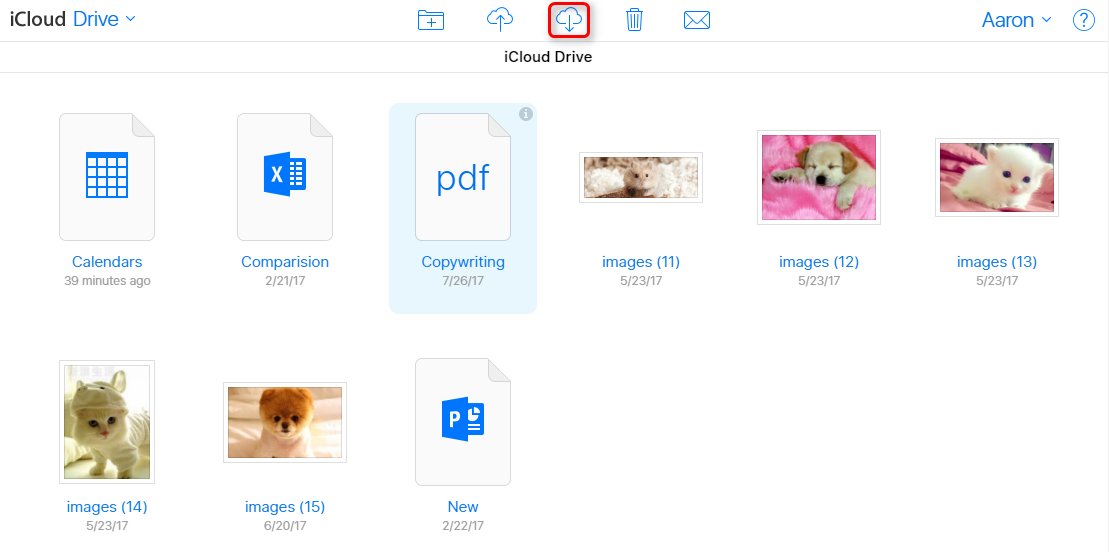Select the Calendars spreadsheet file icon
This screenshot has height=552, width=1109.
coord(107,177)
